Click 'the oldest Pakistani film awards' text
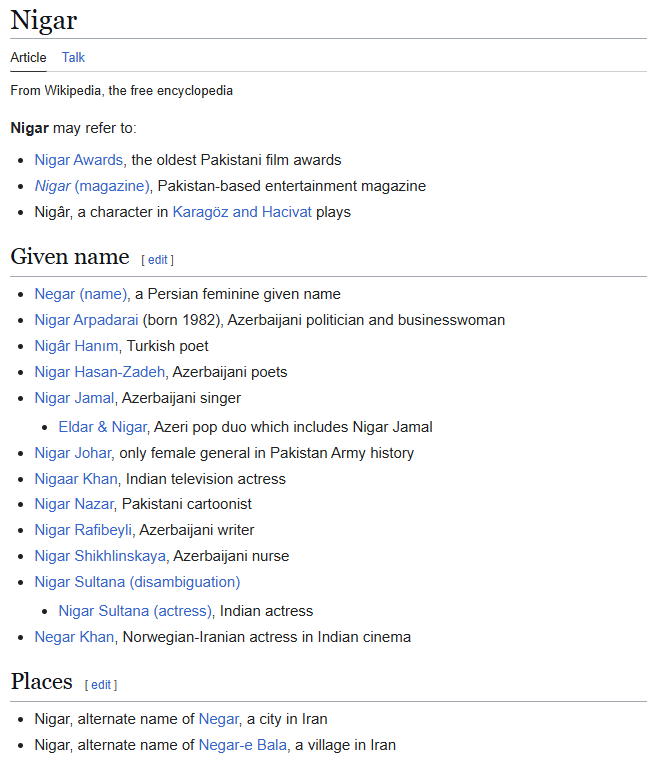The height and width of the screenshot is (770, 647). click(236, 160)
